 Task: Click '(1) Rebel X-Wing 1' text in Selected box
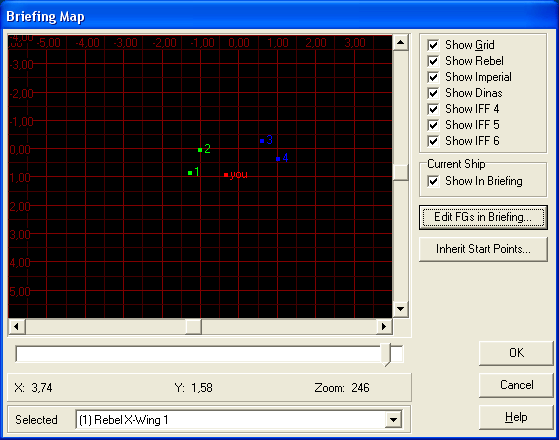tap(123, 420)
